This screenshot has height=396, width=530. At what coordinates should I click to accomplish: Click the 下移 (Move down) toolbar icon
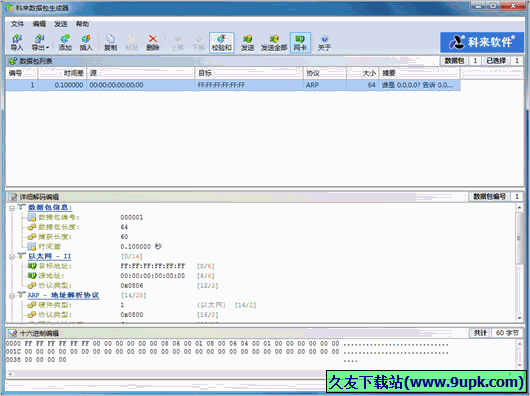pos(198,43)
